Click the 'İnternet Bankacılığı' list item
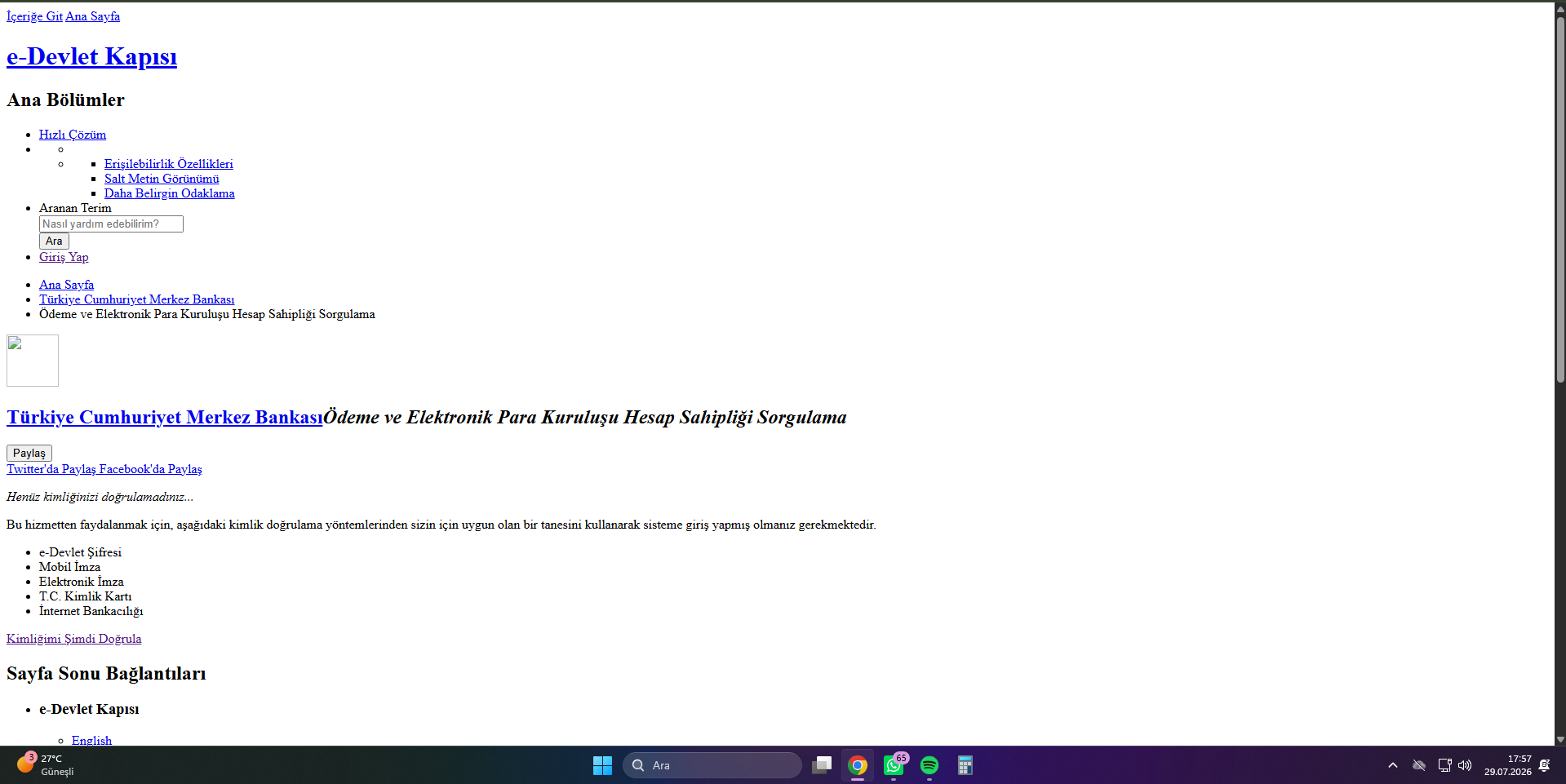1566x784 pixels. pyautogui.click(x=91, y=611)
